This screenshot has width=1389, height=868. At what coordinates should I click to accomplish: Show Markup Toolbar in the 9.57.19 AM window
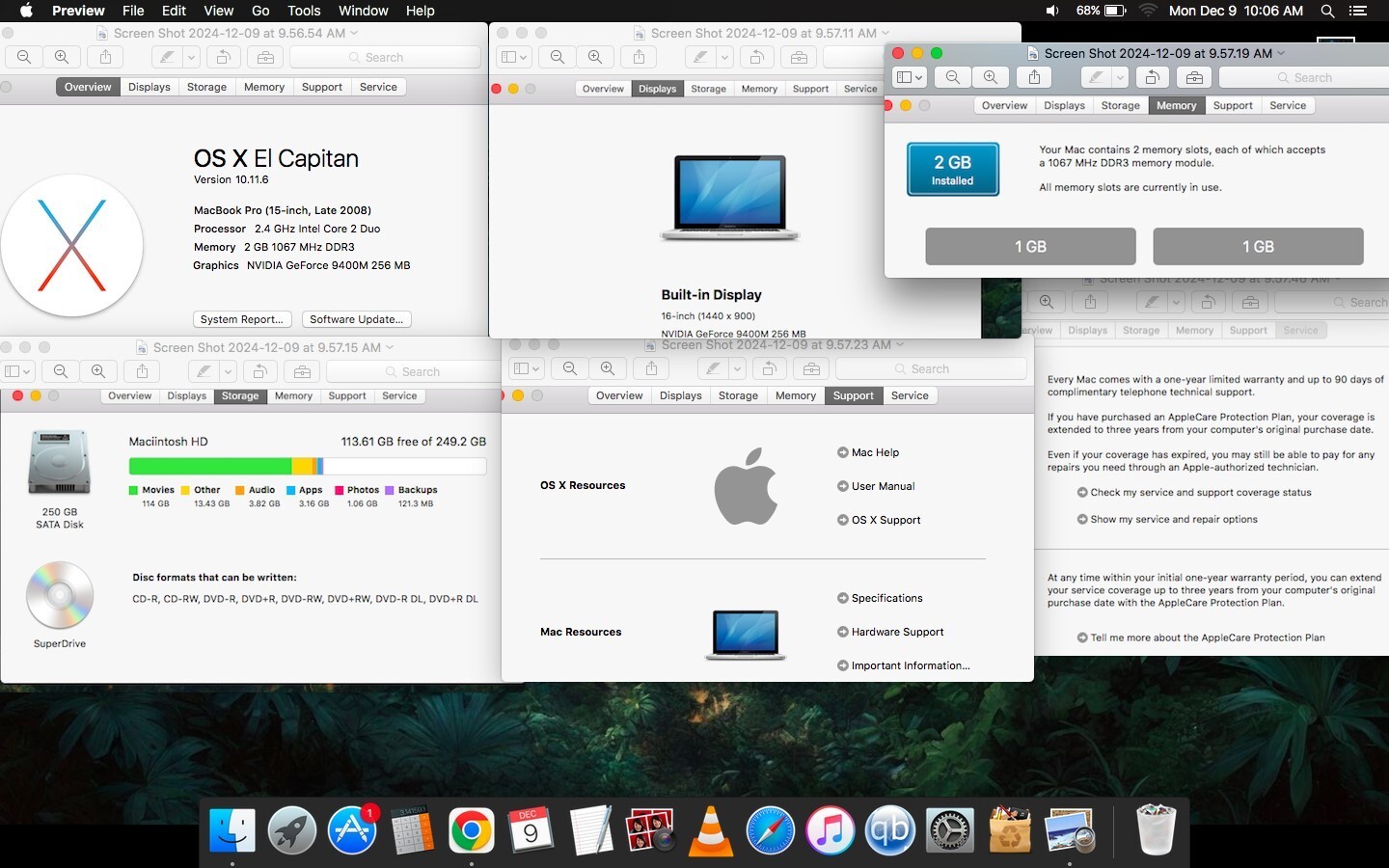tap(1194, 78)
